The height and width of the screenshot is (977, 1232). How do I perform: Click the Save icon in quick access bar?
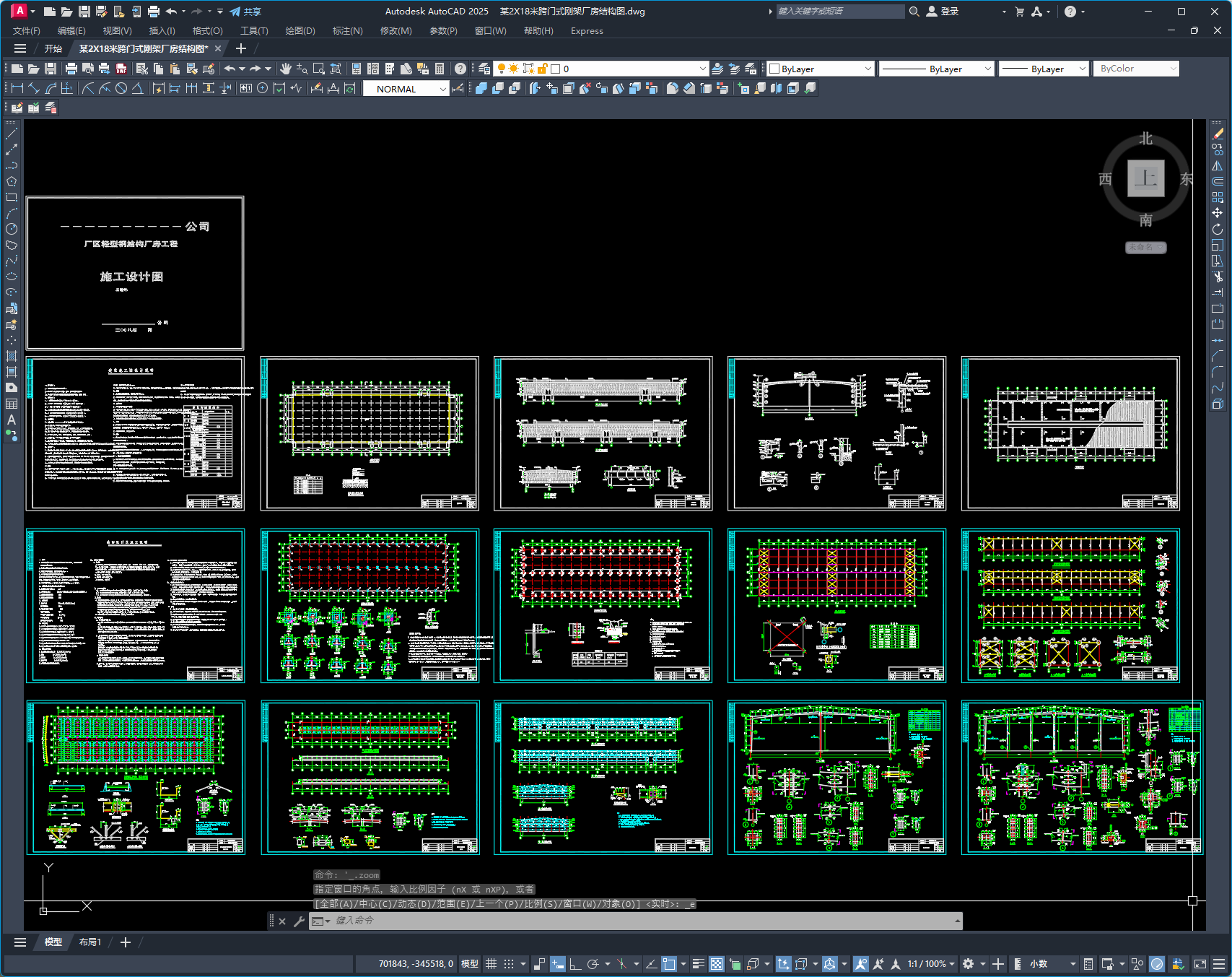coord(84,12)
